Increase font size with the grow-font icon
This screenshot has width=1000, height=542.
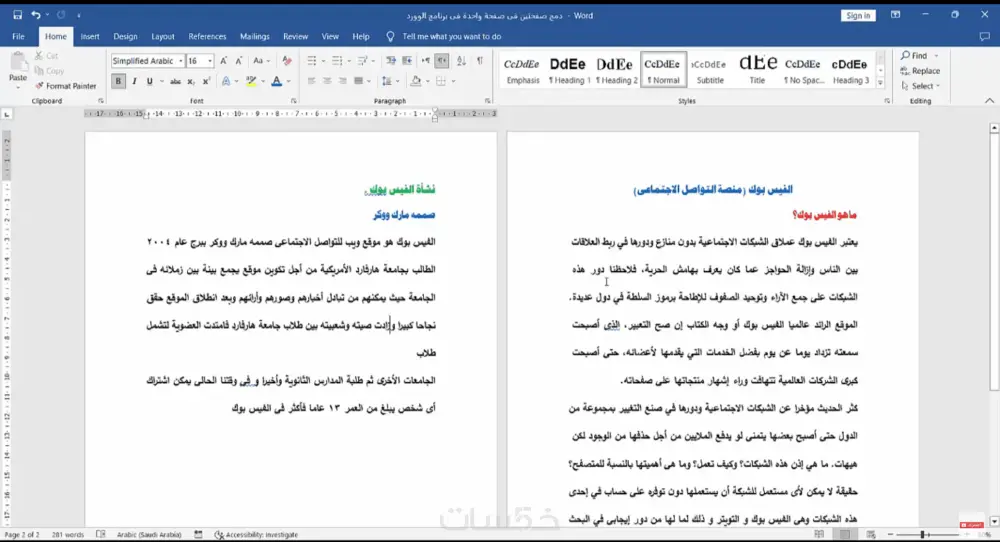tap(223, 61)
